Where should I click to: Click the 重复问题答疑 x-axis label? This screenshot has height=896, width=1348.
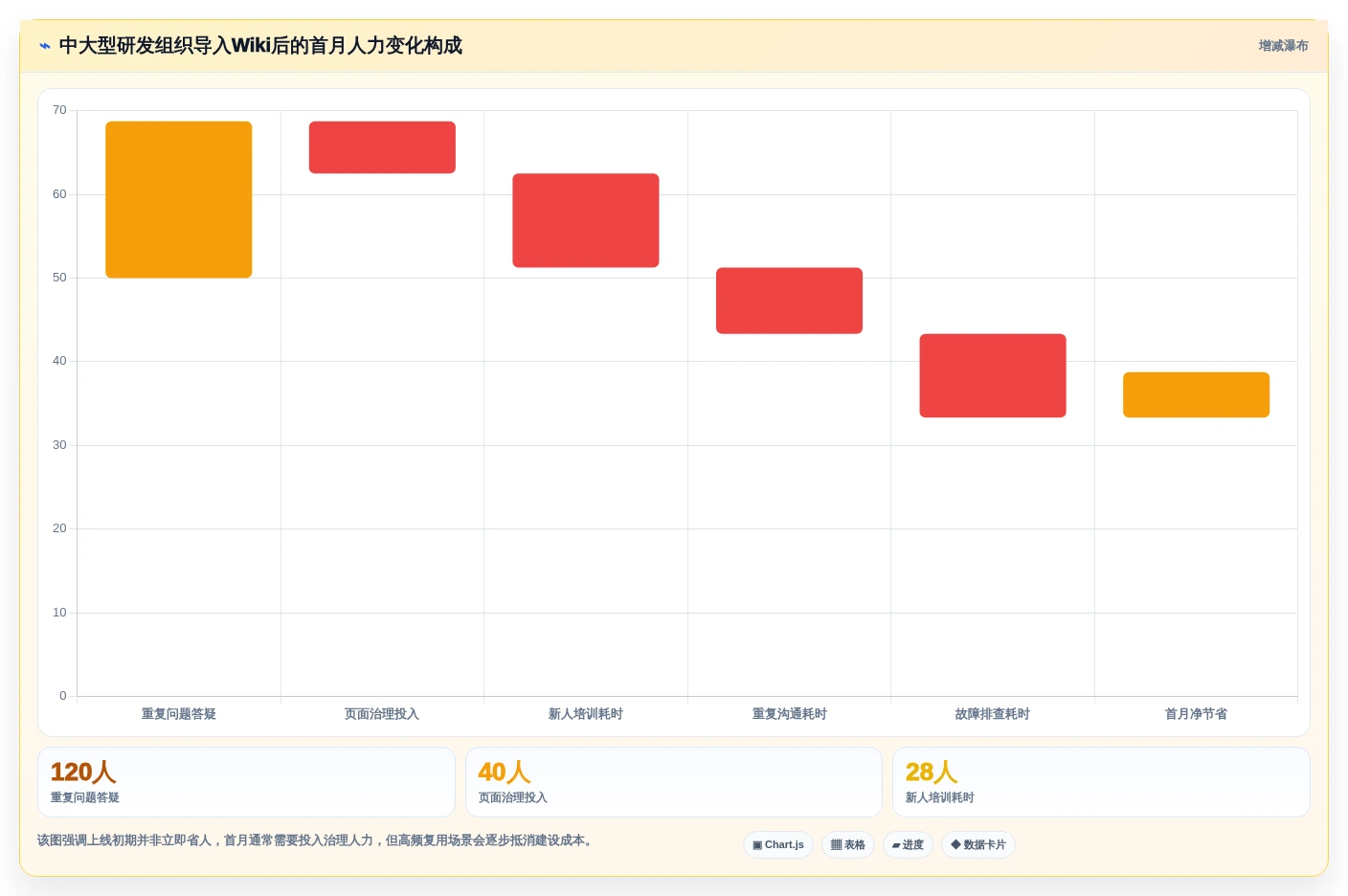[179, 714]
